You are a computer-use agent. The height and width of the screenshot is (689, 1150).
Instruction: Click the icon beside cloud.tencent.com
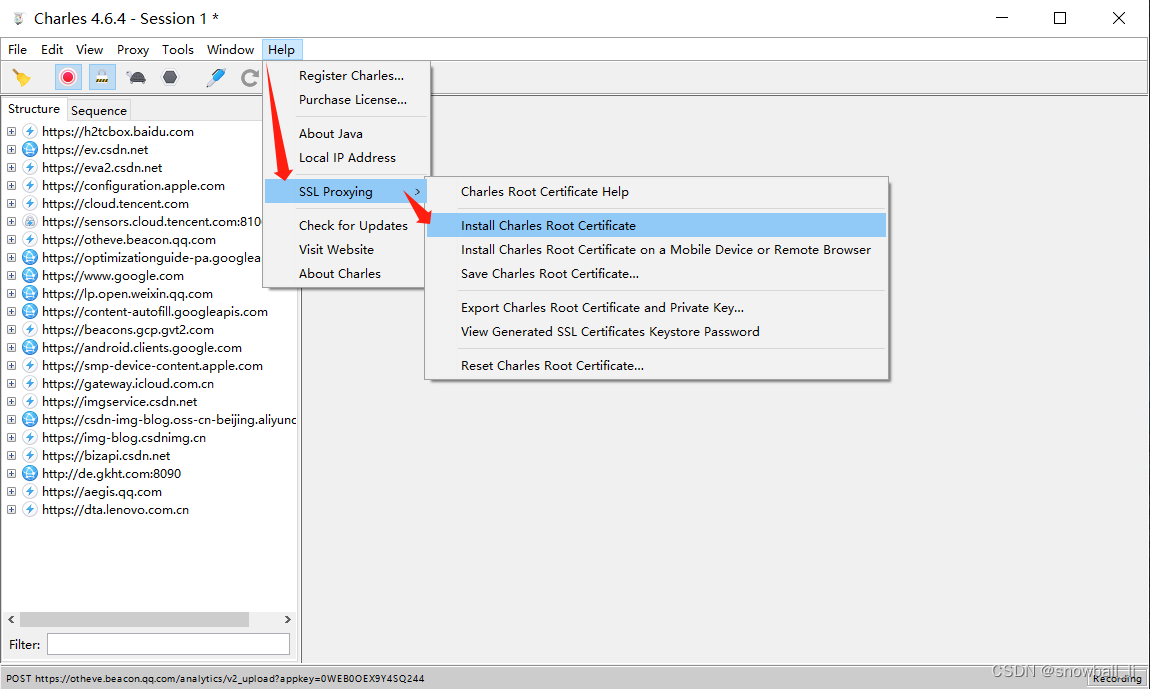click(30, 204)
